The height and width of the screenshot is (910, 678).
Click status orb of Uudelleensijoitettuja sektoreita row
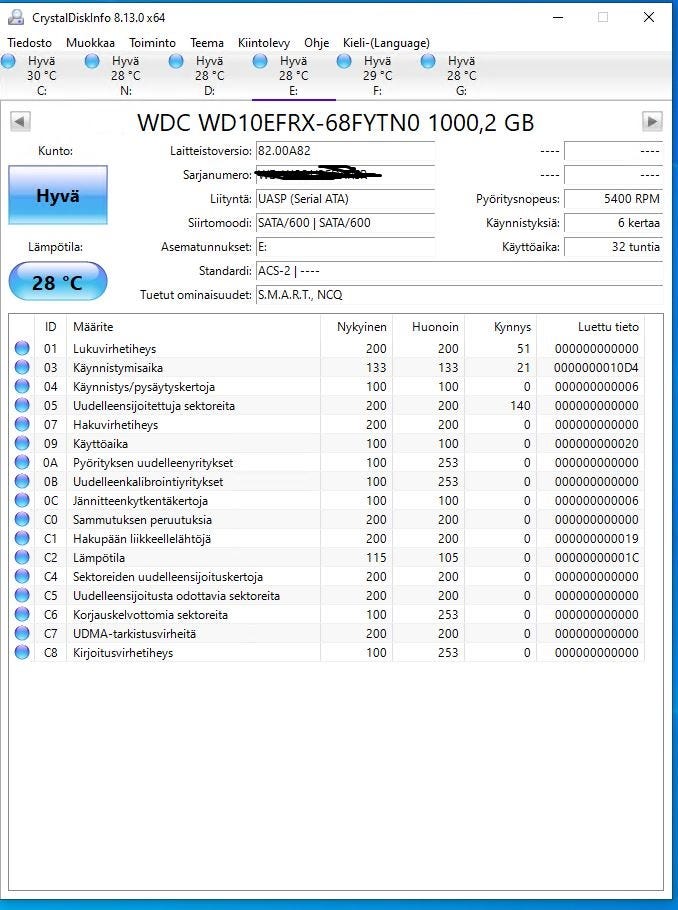click(x=22, y=405)
